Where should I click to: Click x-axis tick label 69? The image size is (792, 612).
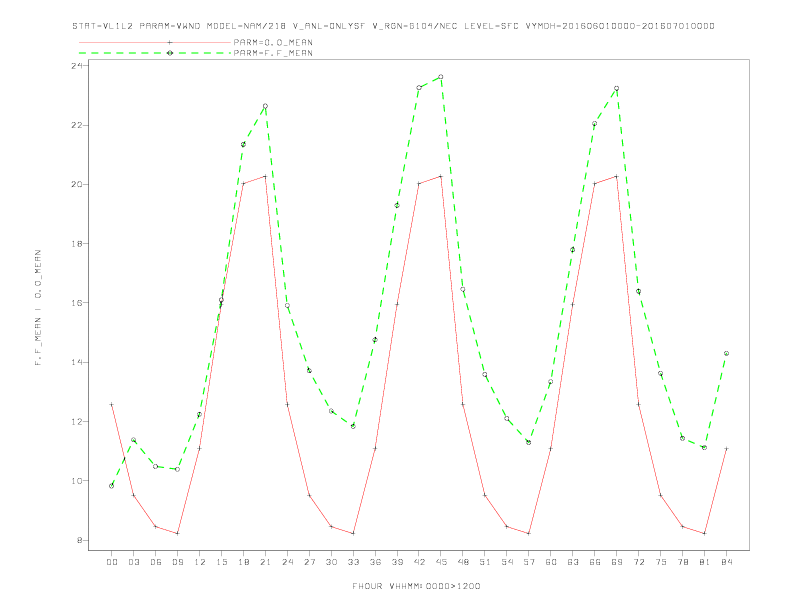pos(617,562)
